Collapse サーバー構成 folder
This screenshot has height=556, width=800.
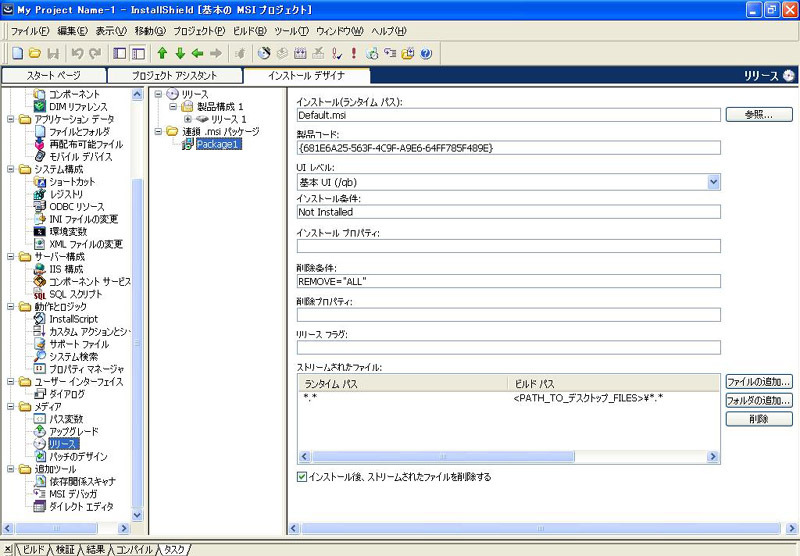(11, 257)
